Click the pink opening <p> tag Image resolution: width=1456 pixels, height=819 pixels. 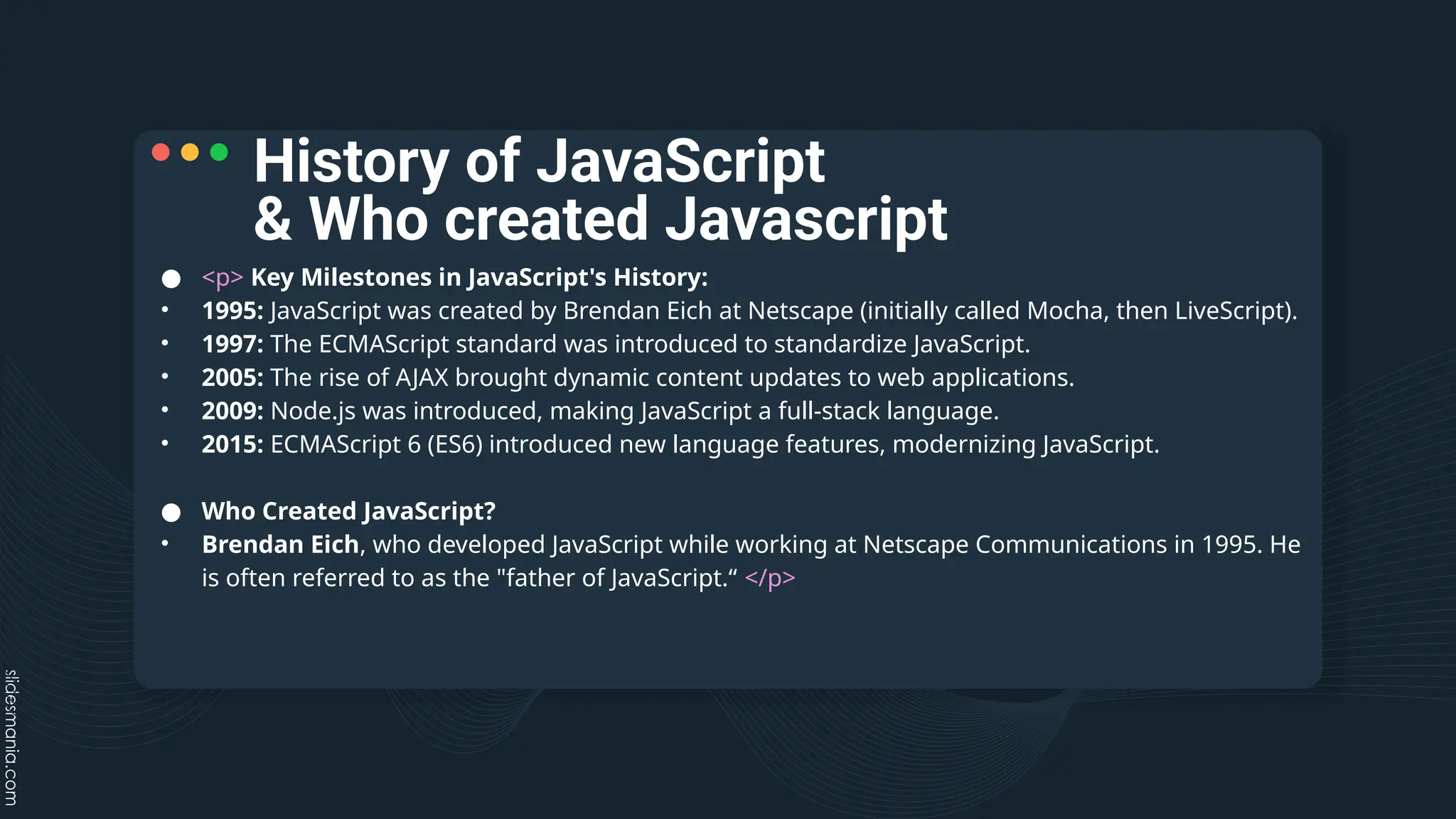[223, 277]
